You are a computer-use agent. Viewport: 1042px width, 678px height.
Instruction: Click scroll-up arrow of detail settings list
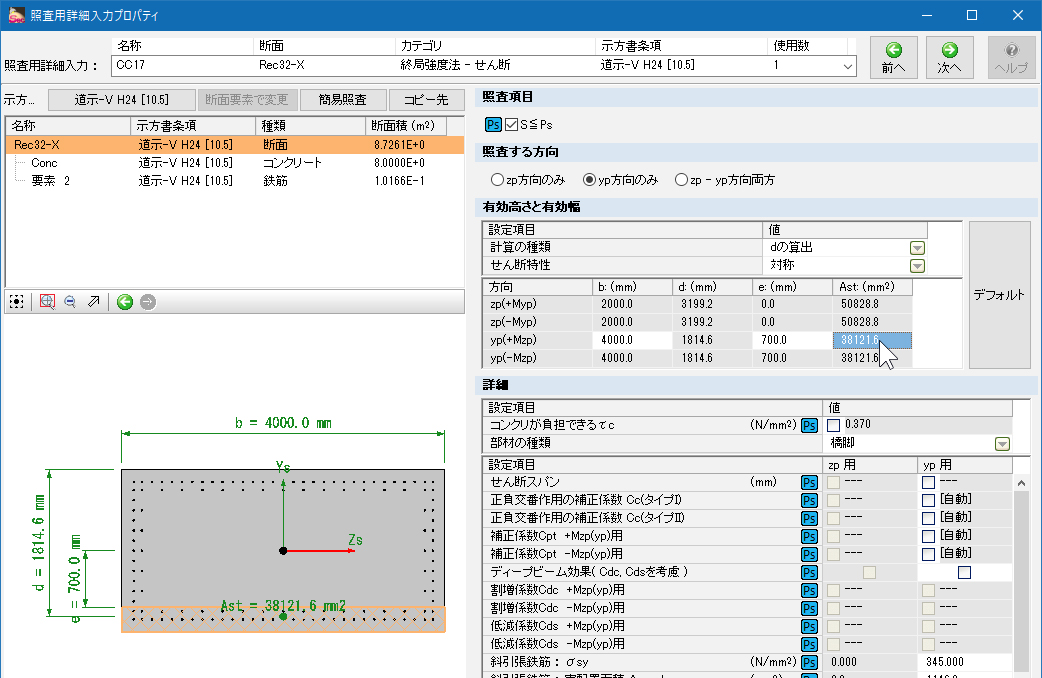(1021, 483)
